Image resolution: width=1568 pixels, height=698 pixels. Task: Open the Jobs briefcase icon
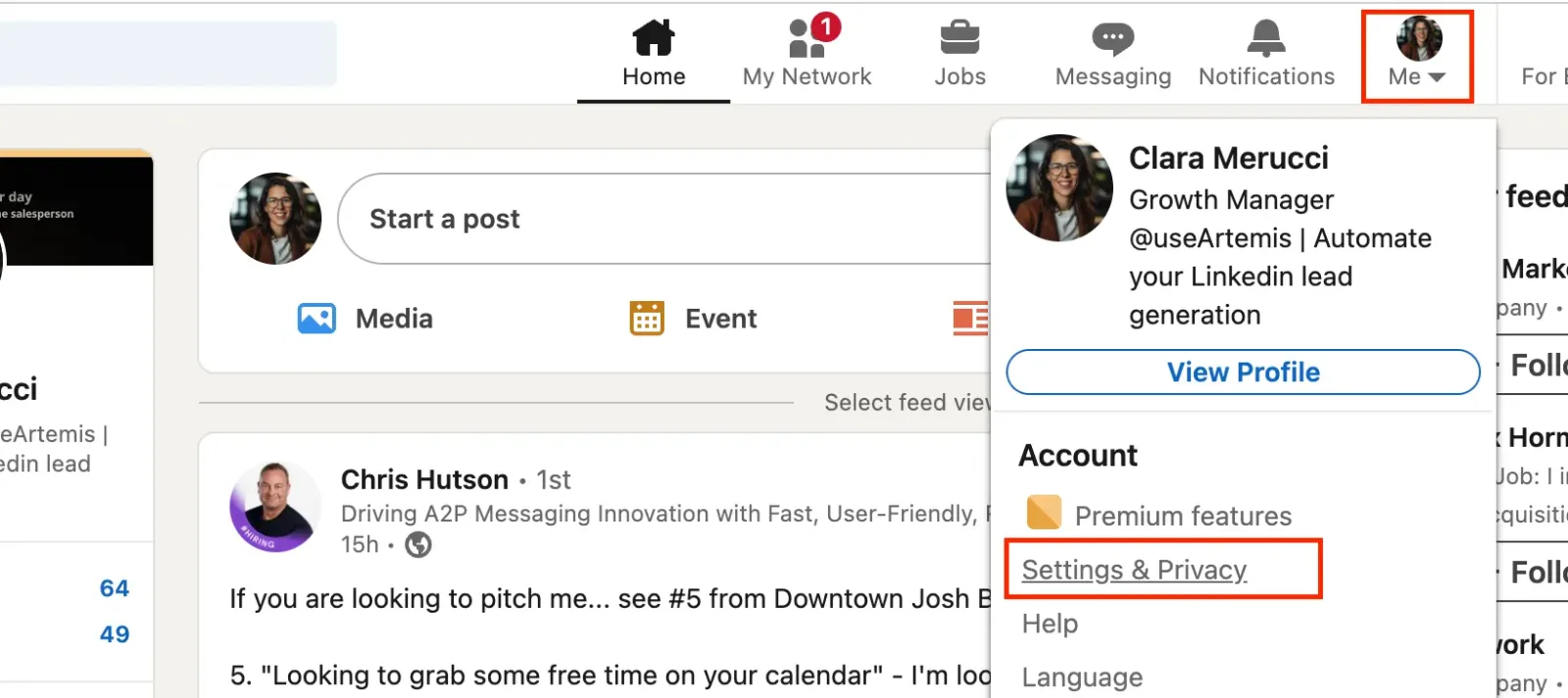coord(959,38)
